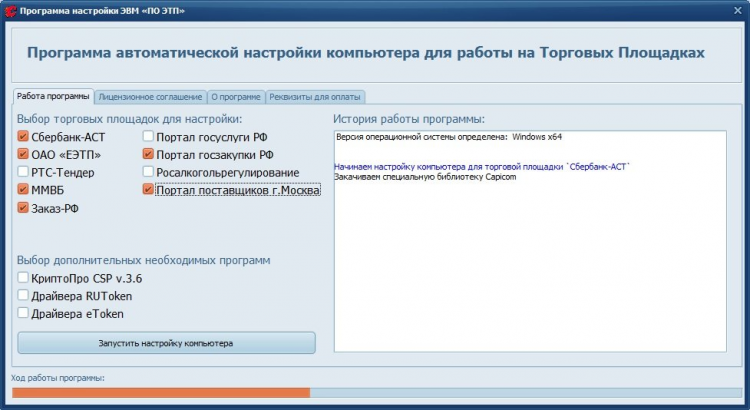The height and width of the screenshot is (410, 750).
Task: Close the ПО ЭТП window
Action: pyautogui.click(x=738, y=10)
